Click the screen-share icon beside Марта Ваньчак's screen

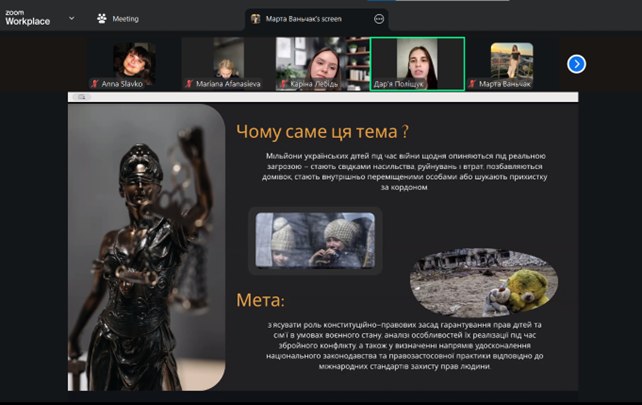point(256,18)
